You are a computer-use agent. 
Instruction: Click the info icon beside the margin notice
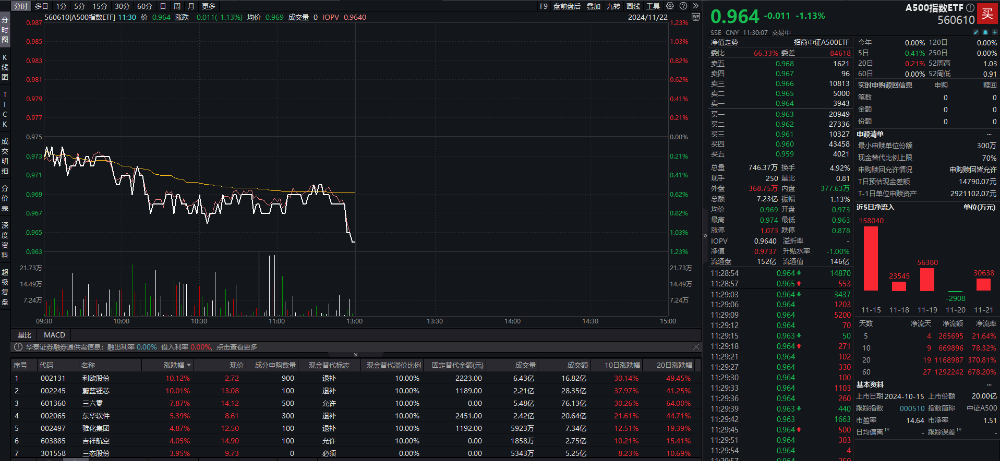point(14,347)
